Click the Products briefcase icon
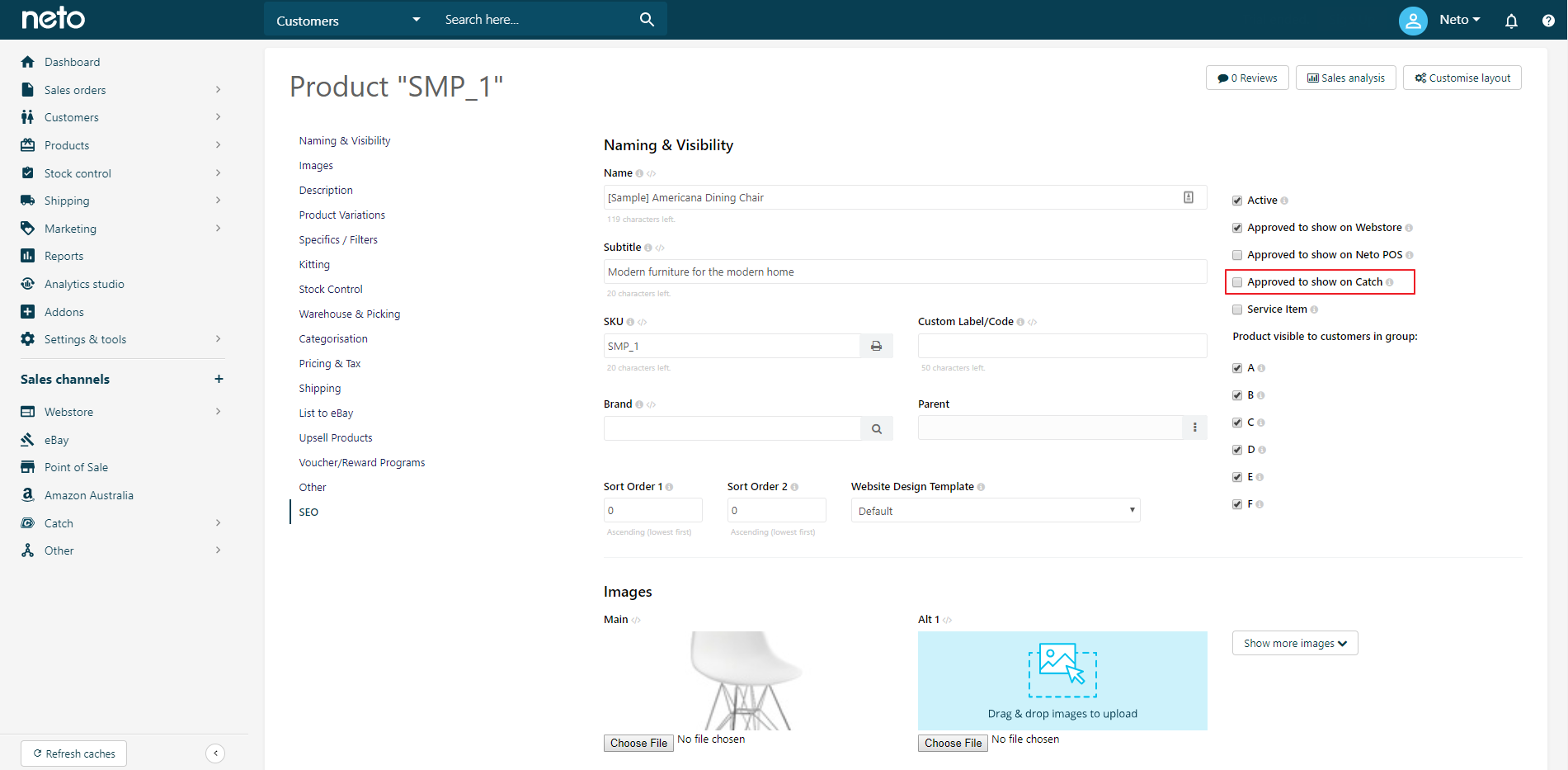 pos(28,145)
